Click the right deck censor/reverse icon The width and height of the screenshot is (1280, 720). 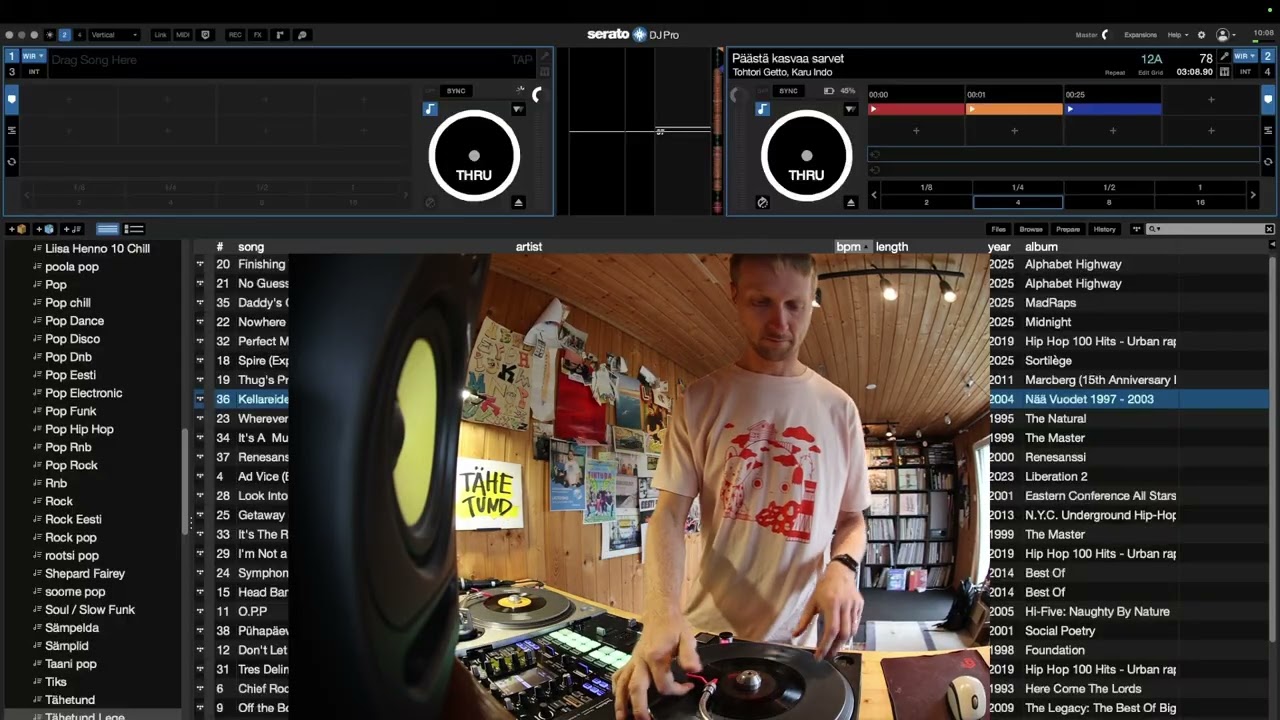(x=762, y=203)
